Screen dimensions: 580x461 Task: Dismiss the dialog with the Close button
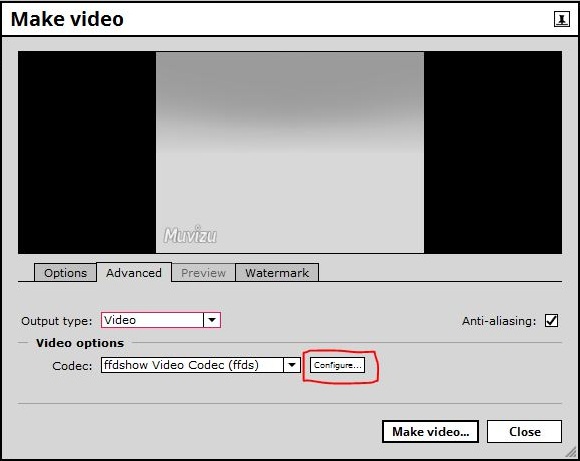(x=525, y=431)
